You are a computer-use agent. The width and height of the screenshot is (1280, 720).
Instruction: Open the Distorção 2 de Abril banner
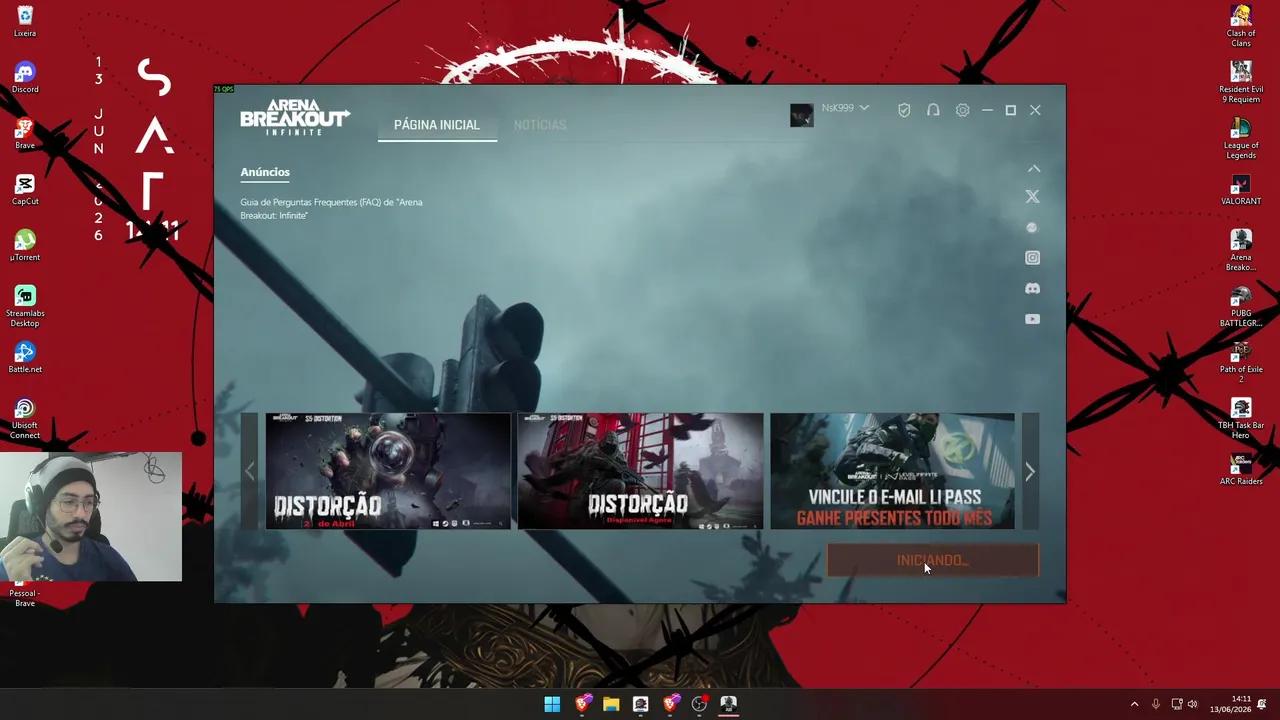[x=388, y=471]
